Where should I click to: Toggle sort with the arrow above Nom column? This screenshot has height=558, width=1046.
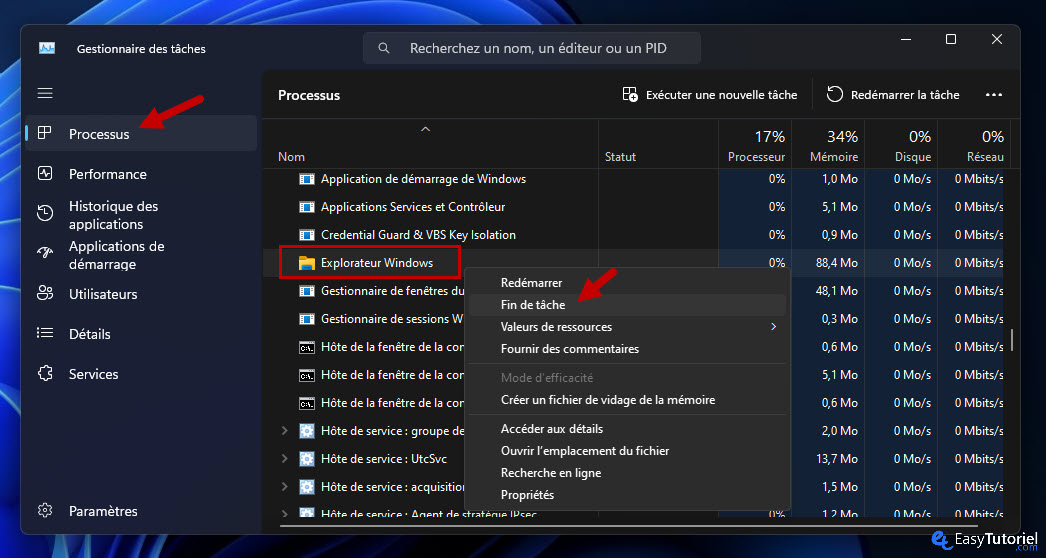click(425, 129)
